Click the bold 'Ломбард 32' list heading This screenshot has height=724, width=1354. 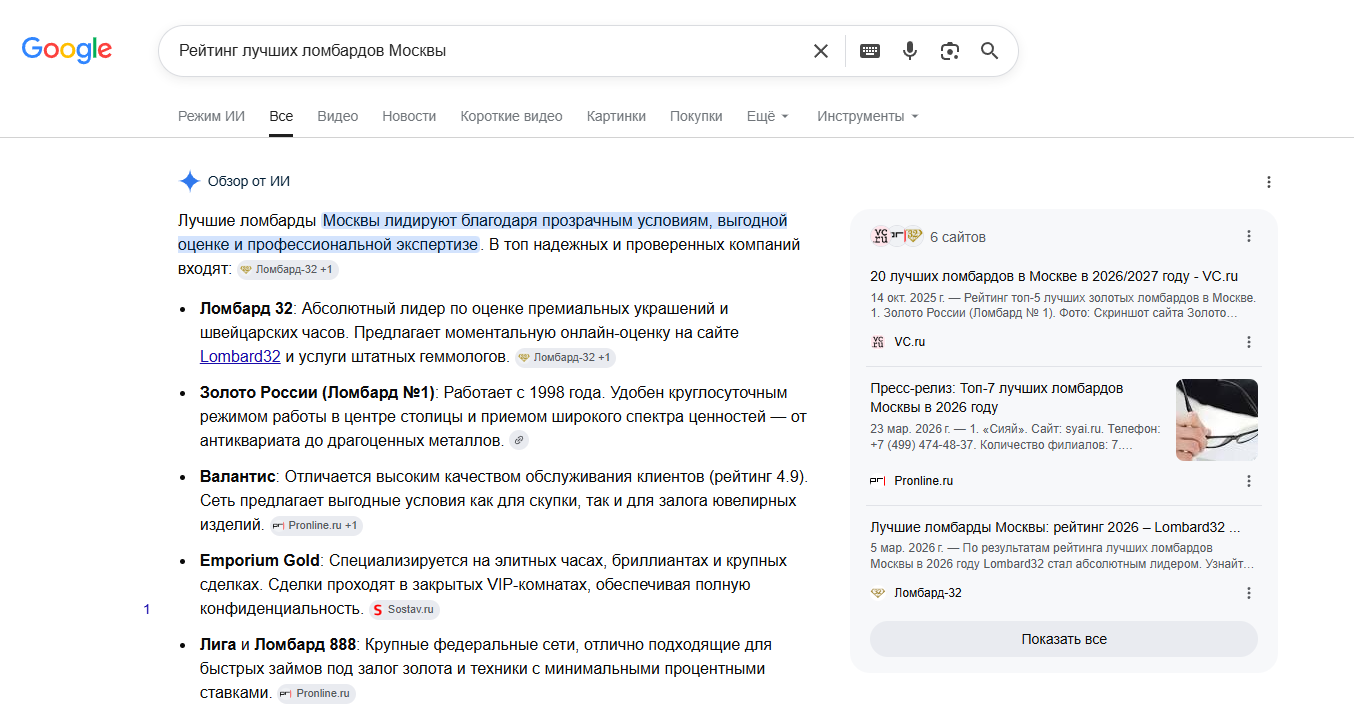click(246, 308)
